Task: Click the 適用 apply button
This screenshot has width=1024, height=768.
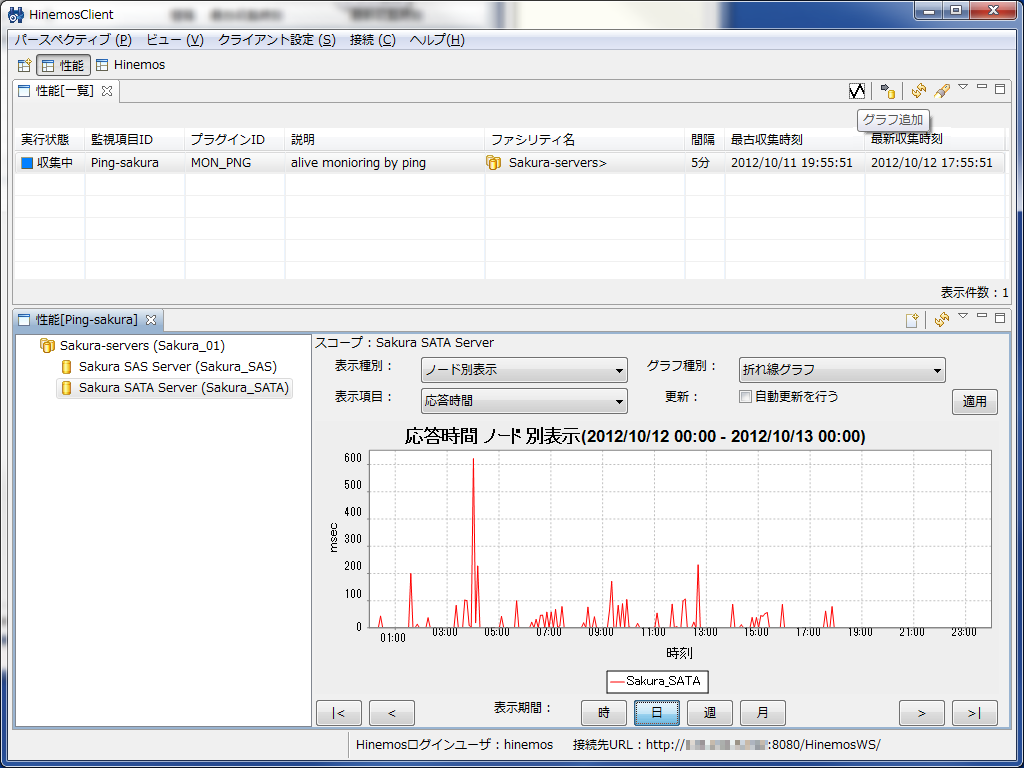Action: tap(974, 402)
